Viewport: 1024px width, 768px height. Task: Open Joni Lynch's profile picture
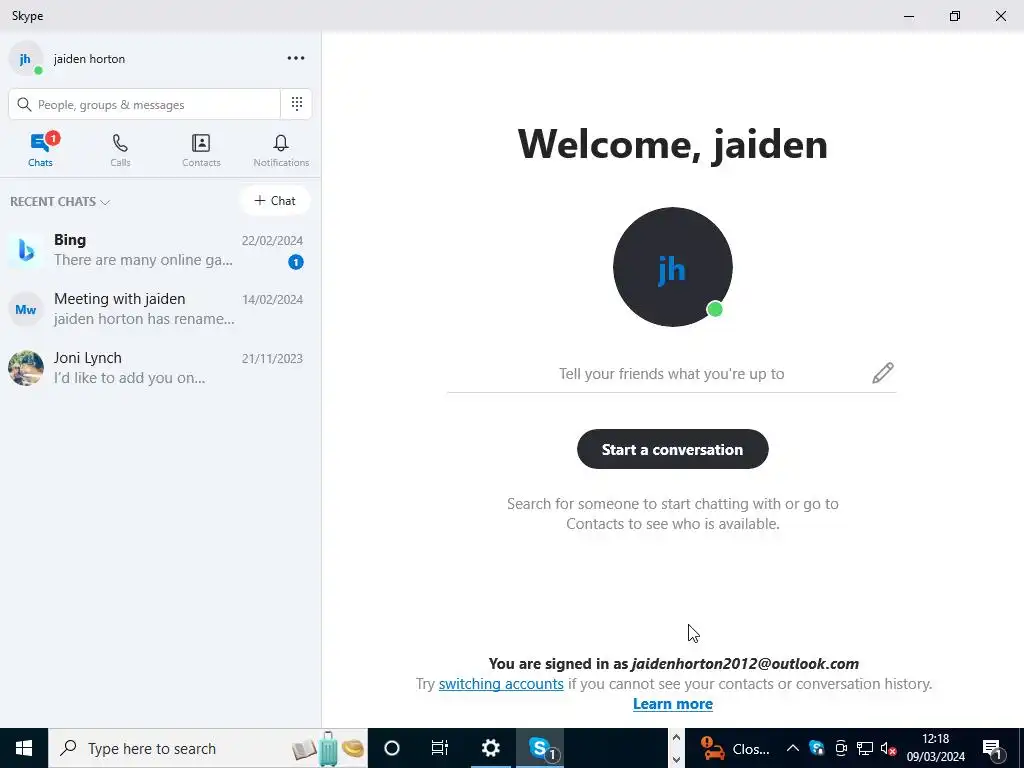(x=25, y=368)
